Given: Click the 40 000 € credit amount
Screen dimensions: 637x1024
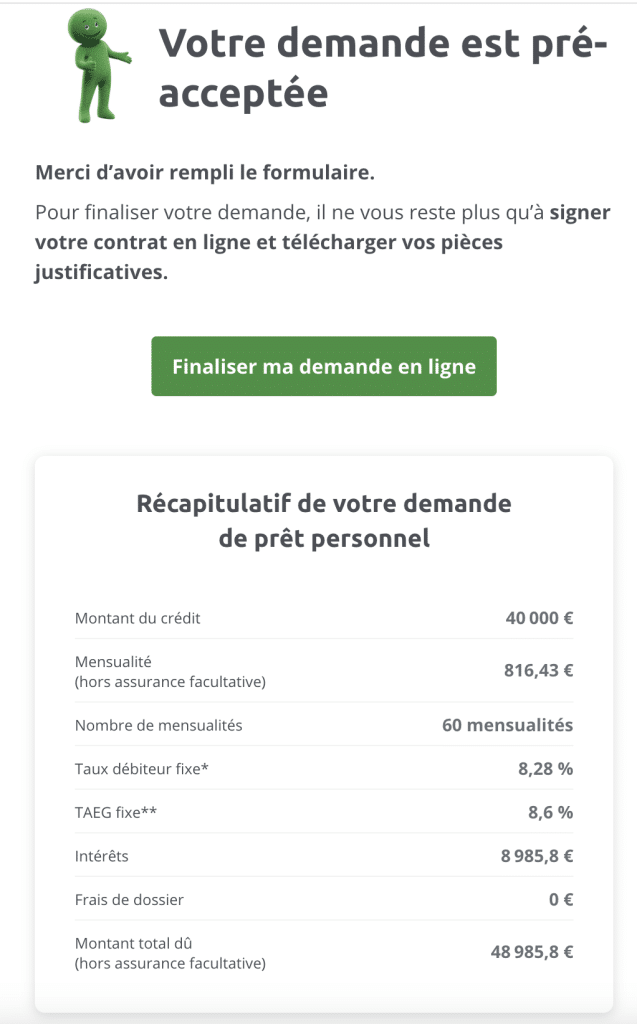Looking at the screenshot, I should coord(539,618).
